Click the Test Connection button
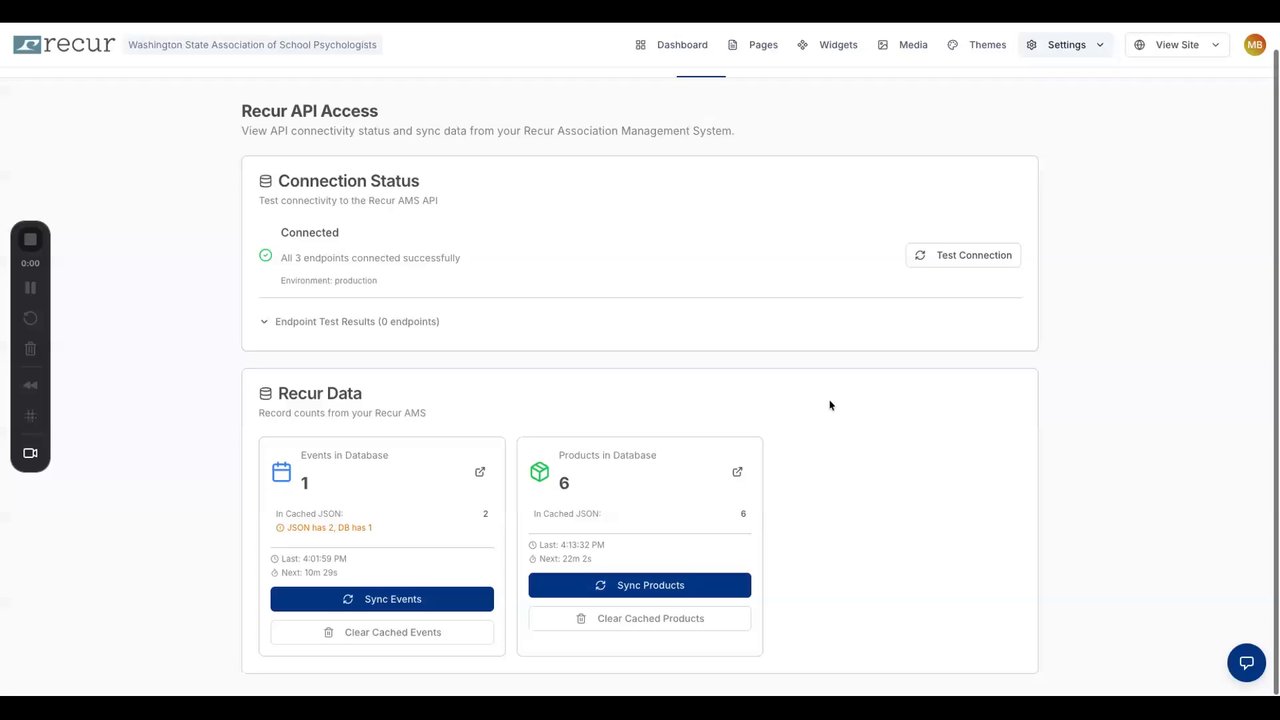 coord(963,255)
